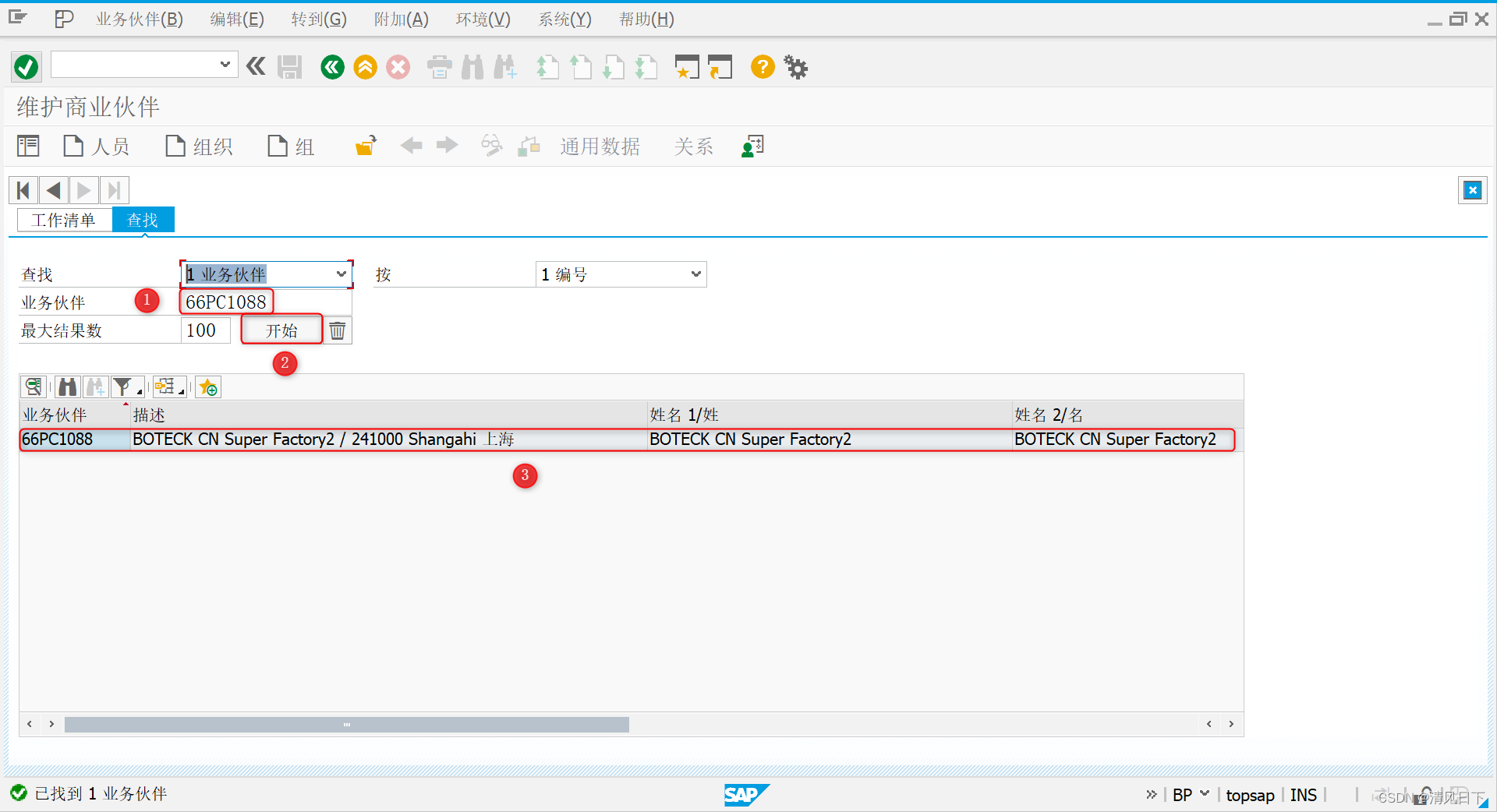Click the First Page icon
The width and height of the screenshot is (1497, 812).
(x=547, y=67)
